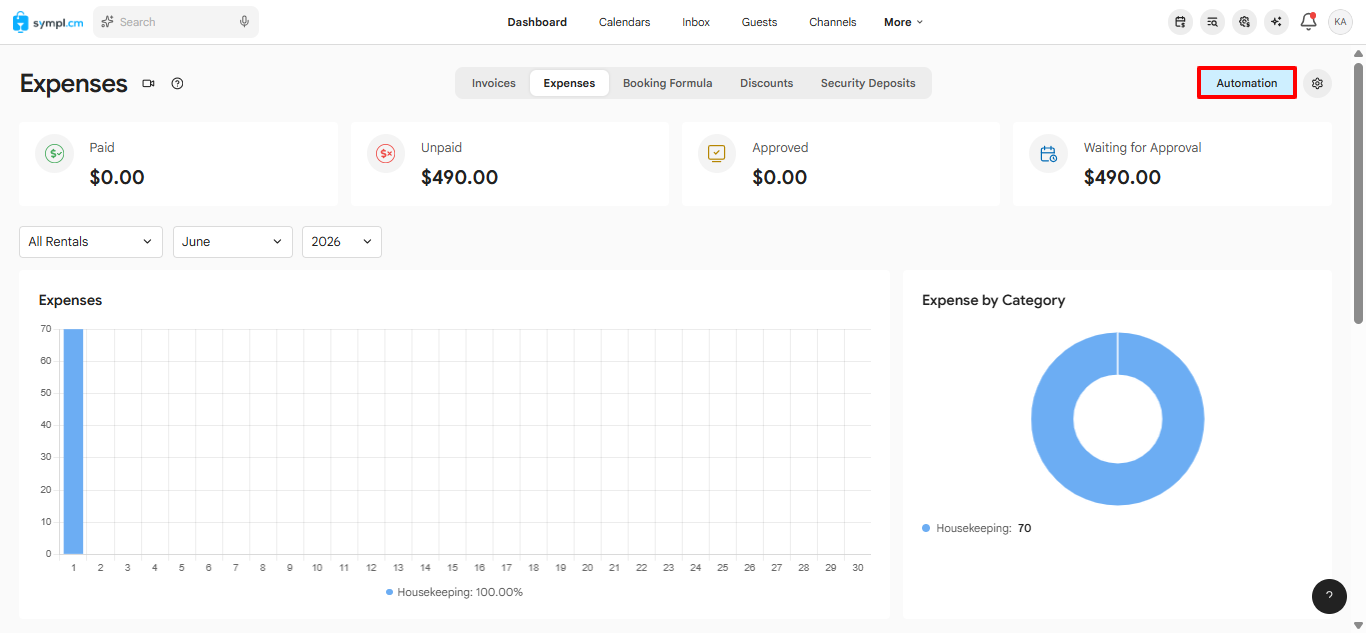Open the KA user avatar menu

1340,22
